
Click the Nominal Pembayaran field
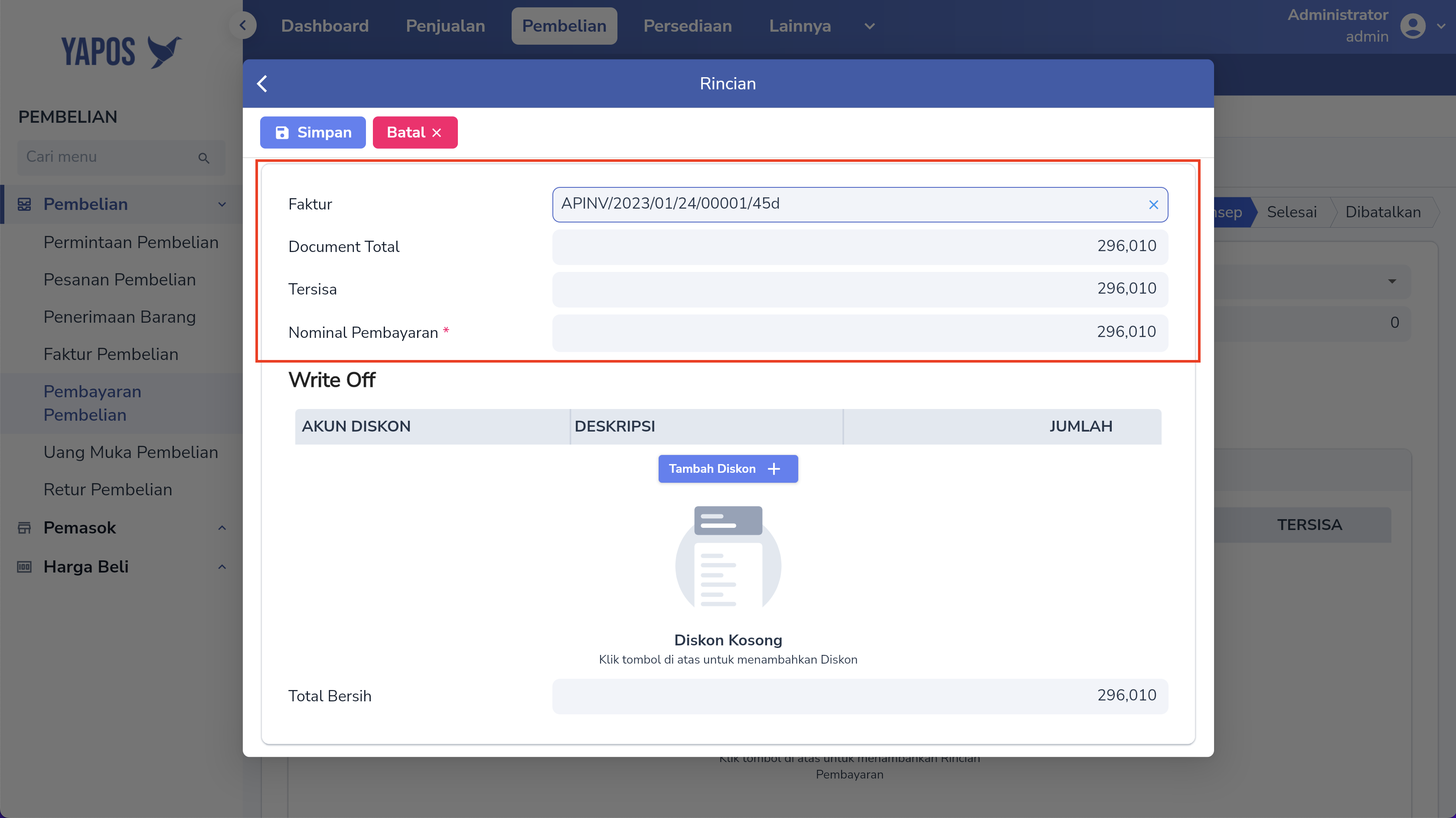(x=860, y=332)
